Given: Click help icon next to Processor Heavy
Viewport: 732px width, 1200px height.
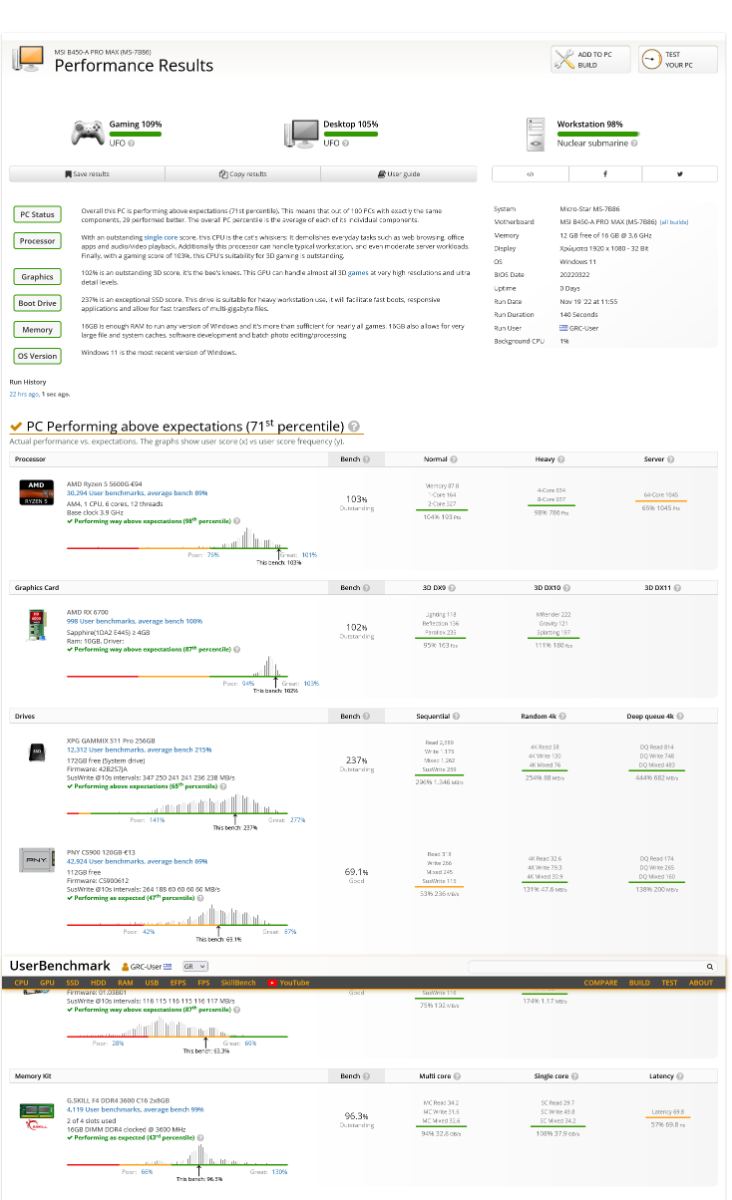Looking at the screenshot, I should (561, 459).
